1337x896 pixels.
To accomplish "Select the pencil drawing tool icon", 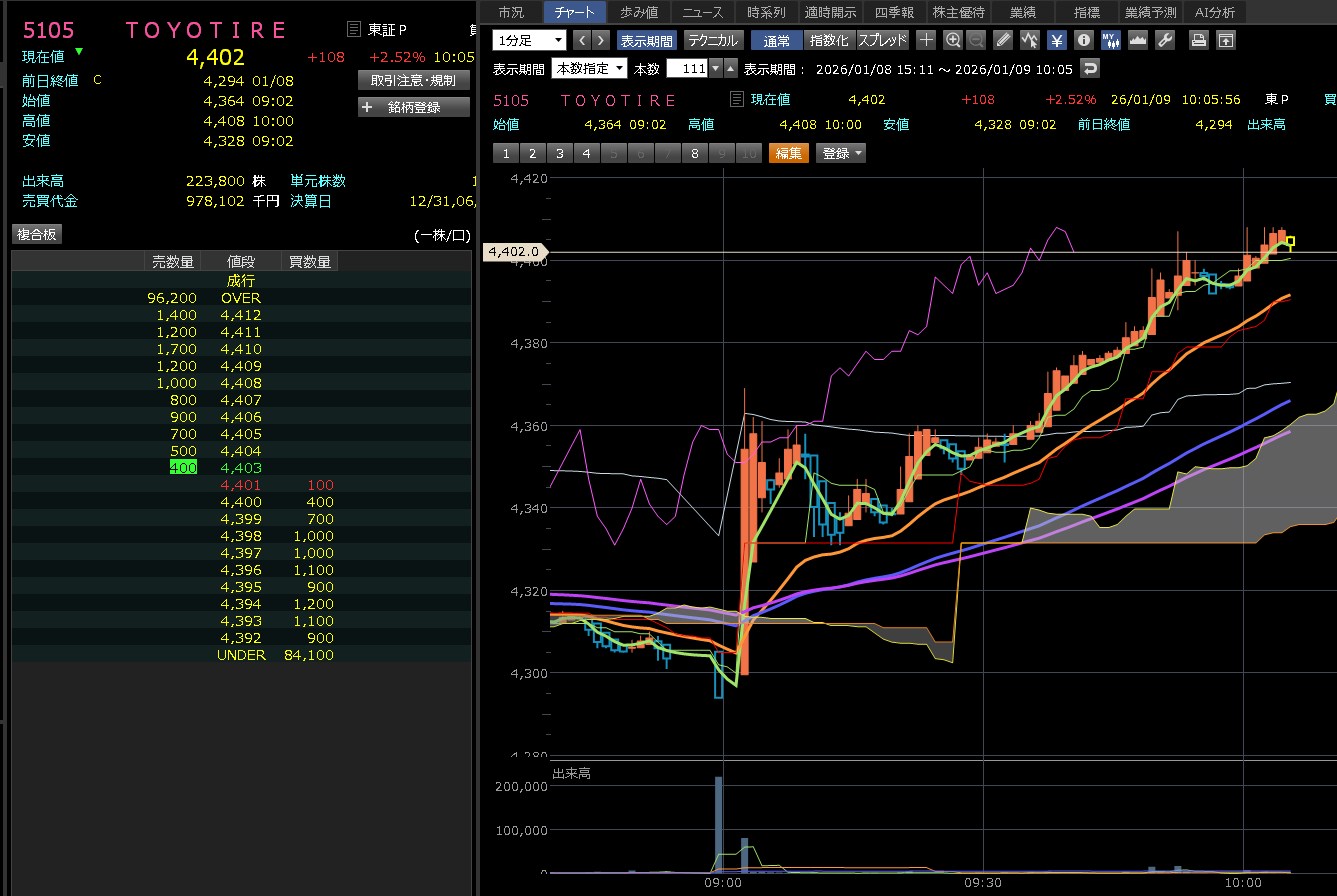I will [x=1004, y=40].
